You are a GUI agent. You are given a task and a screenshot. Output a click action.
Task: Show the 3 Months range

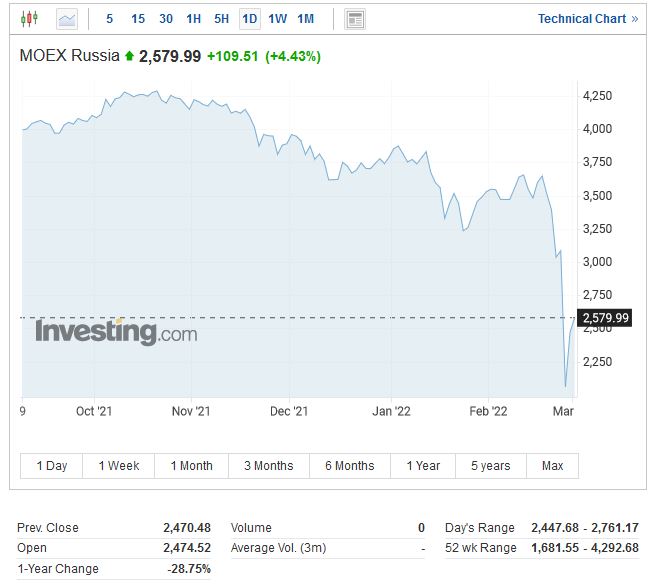(268, 466)
